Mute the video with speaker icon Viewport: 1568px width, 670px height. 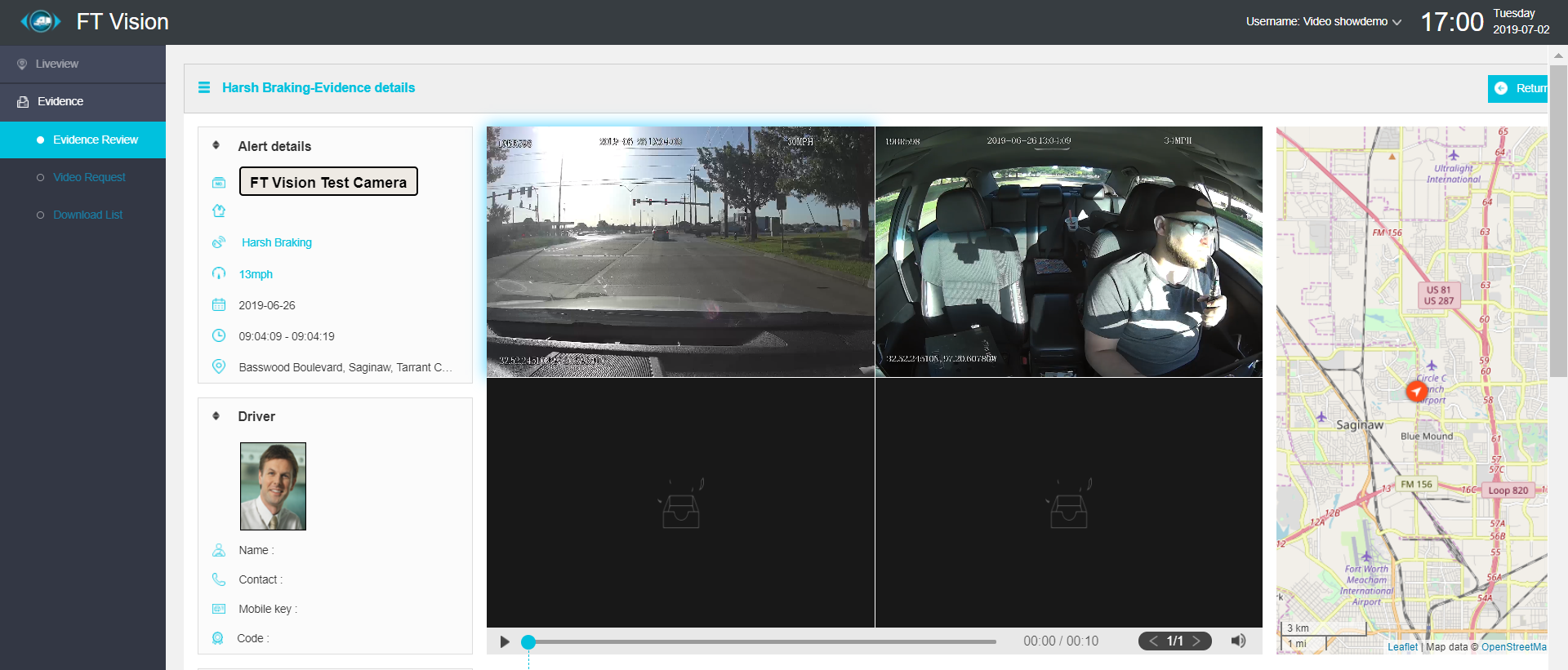tap(1238, 641)
